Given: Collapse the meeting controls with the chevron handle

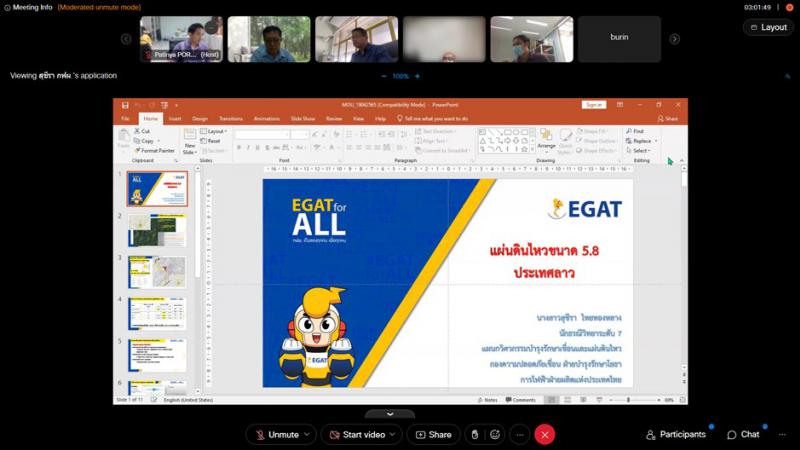Looking at the screenshot, I should 390,414.
